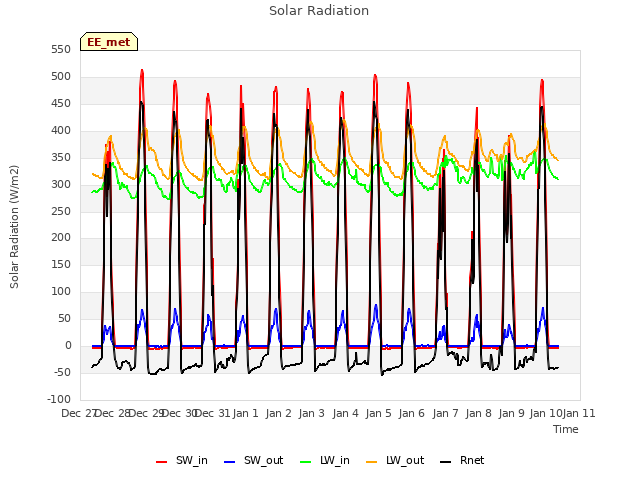Click the 250 y-axis tick label
640x480 pixels.
61,211
